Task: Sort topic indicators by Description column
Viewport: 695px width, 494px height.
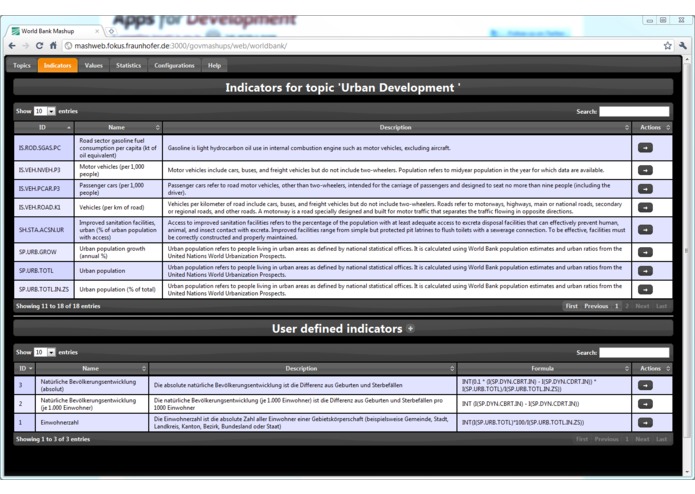Action: [397, 127]
